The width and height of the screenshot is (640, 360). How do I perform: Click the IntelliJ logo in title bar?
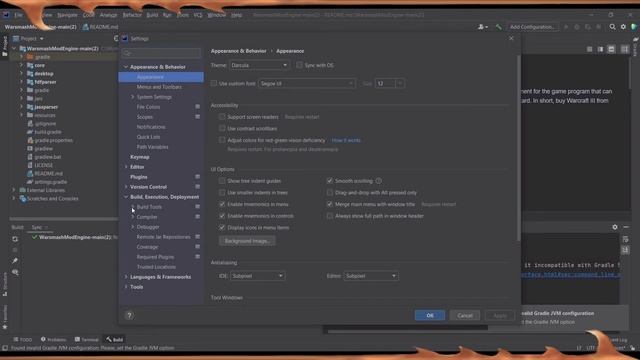(x=6, y=15)
